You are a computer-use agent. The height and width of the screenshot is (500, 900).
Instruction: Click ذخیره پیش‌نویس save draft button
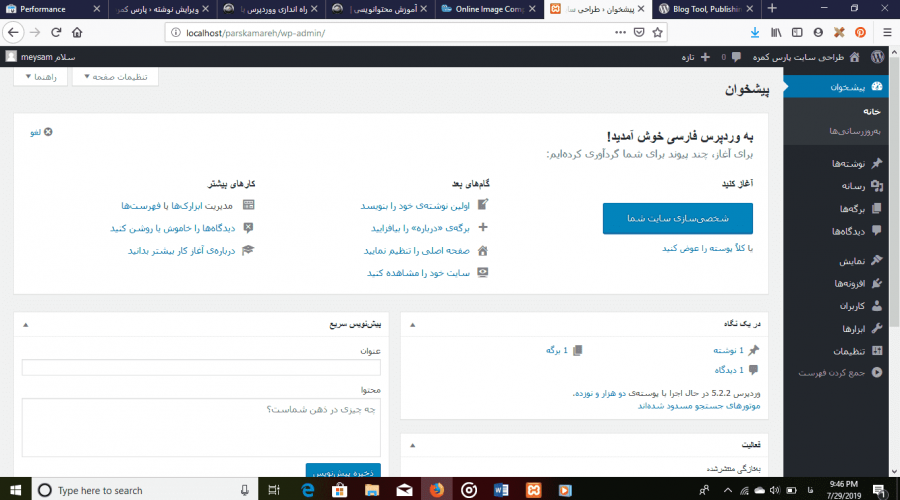click(x=343, y=471)
